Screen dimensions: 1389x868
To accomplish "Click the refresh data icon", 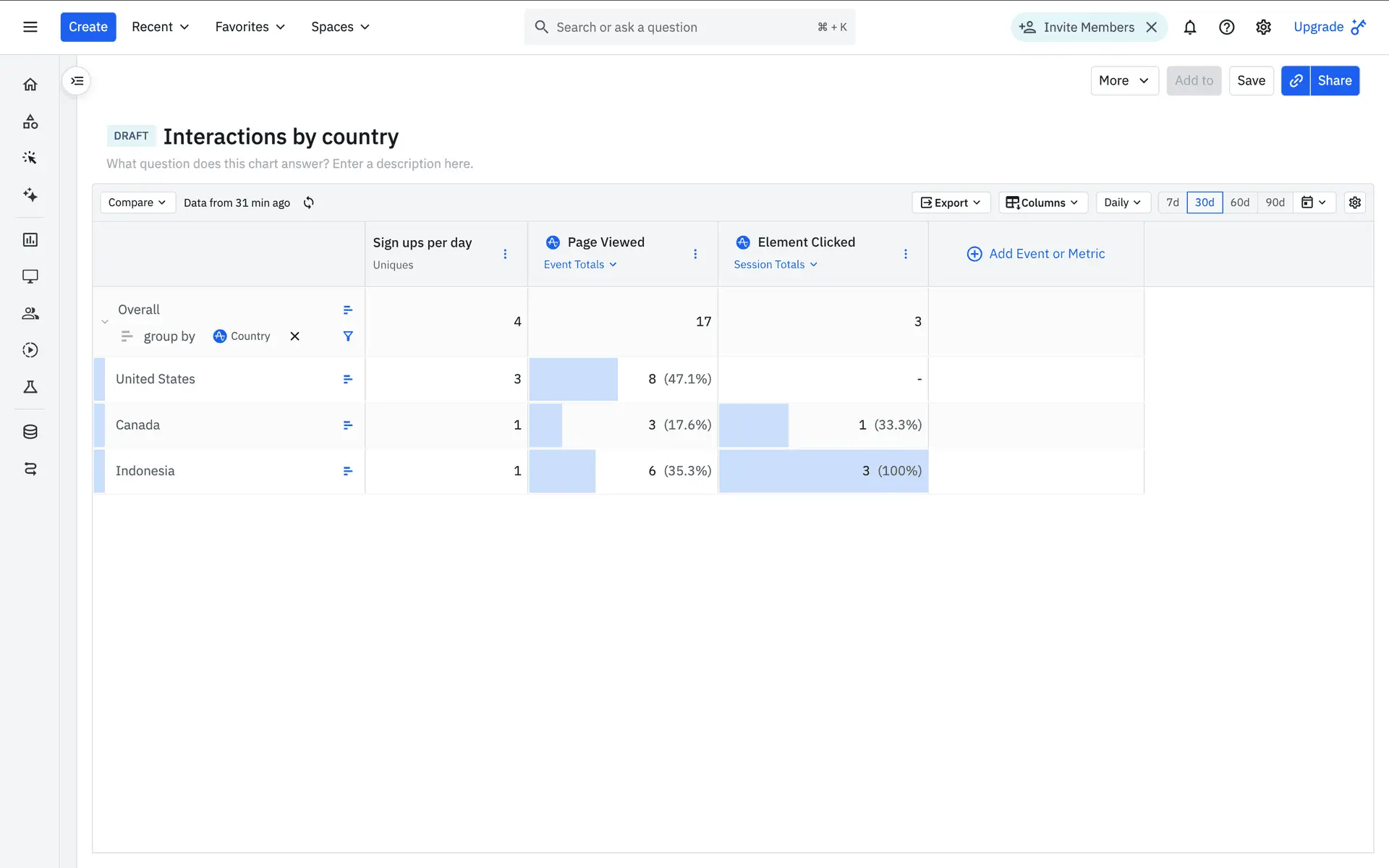I will (x=309, y=203).
